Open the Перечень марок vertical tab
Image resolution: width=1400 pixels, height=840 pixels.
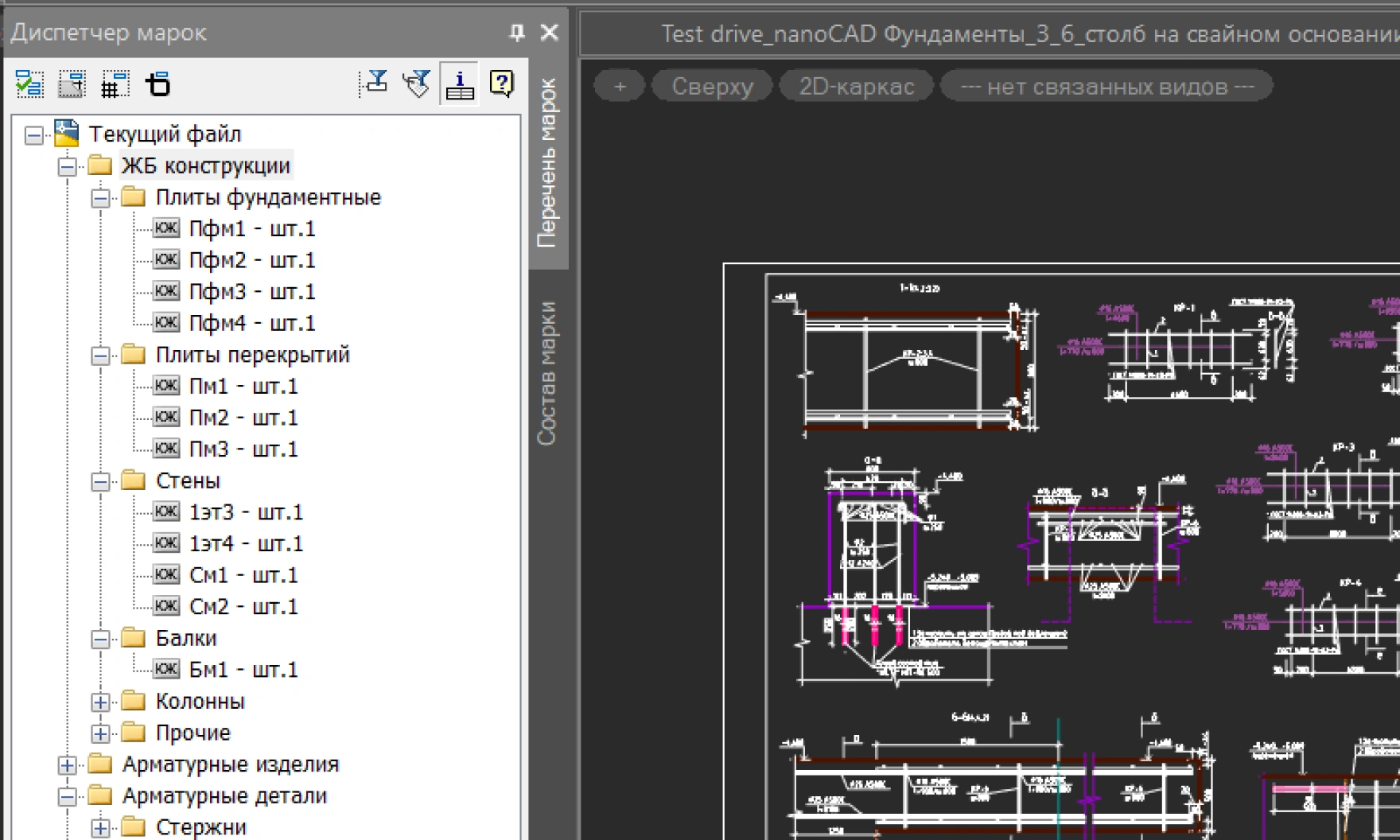(x=546, y=163)
